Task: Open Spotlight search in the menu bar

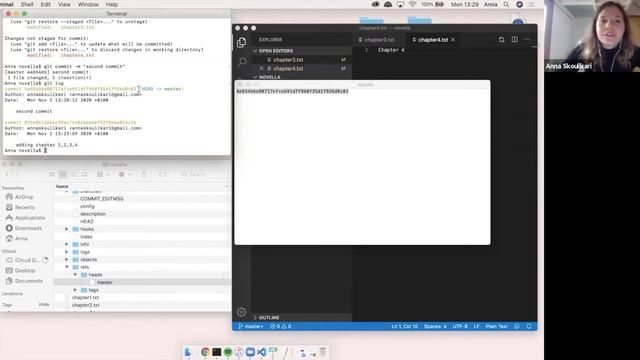Action: coord(506,4)
